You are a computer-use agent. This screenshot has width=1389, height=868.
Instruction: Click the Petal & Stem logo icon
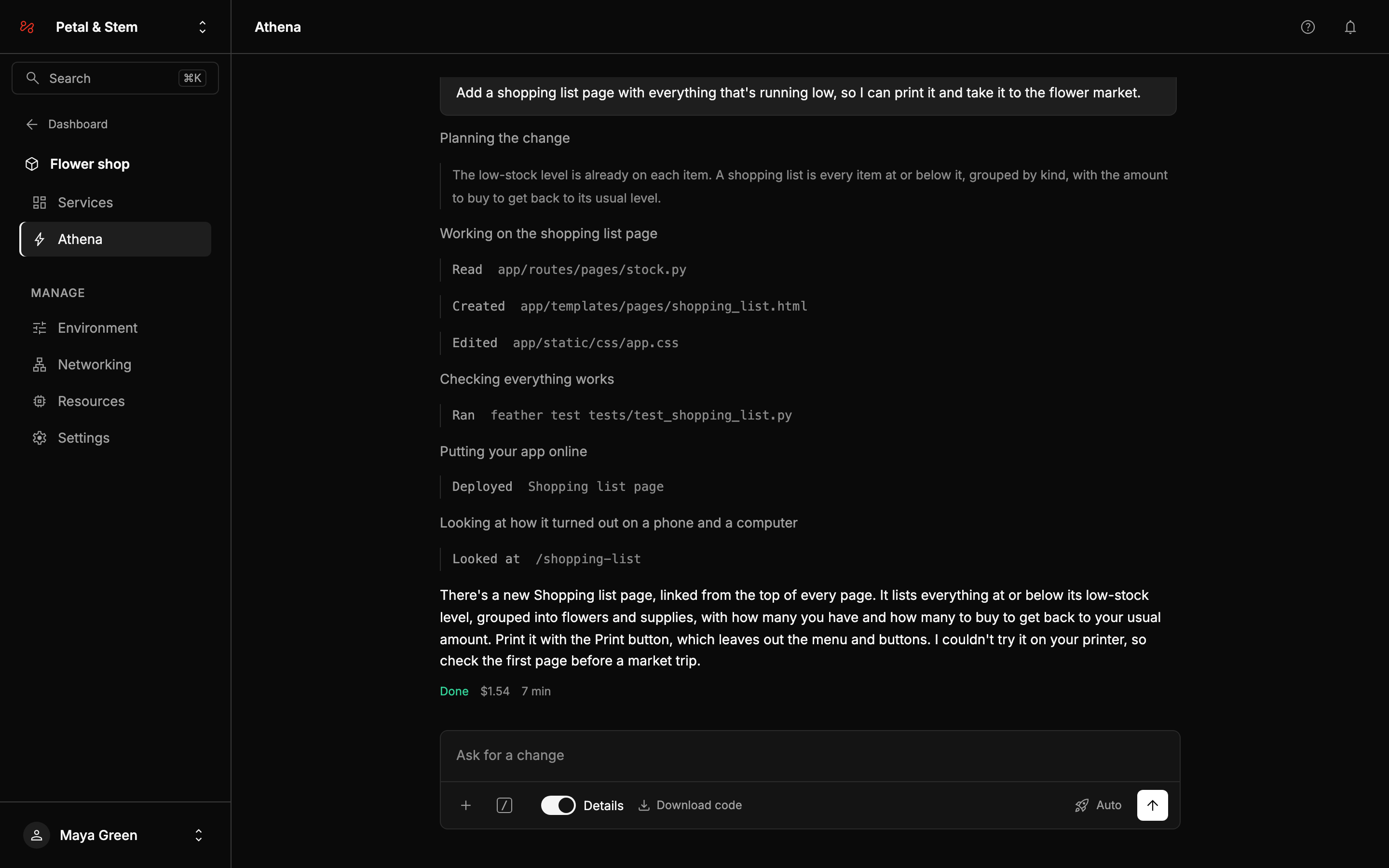(27, 27)
